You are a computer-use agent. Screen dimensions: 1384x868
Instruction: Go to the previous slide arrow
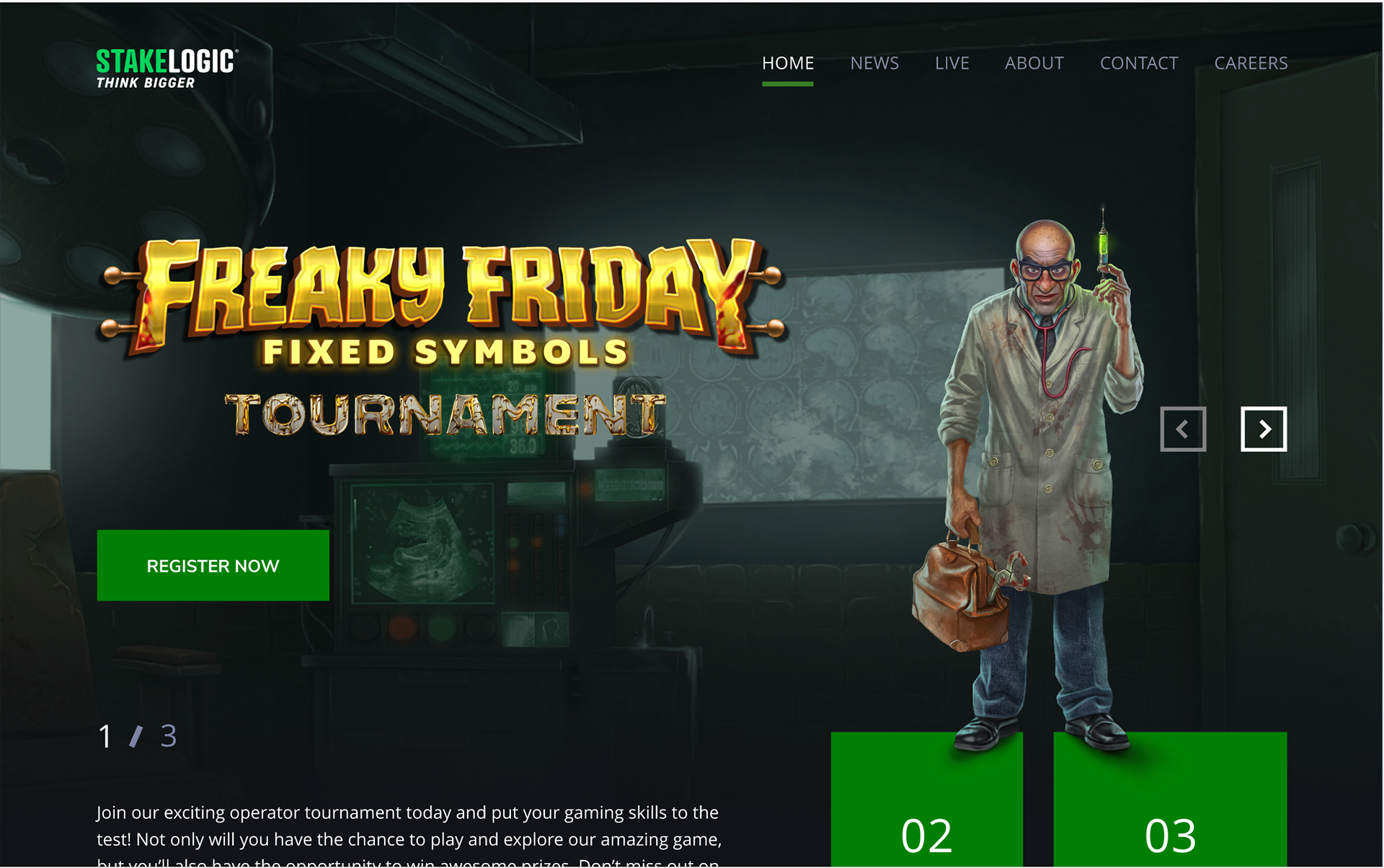[1183, 429]
